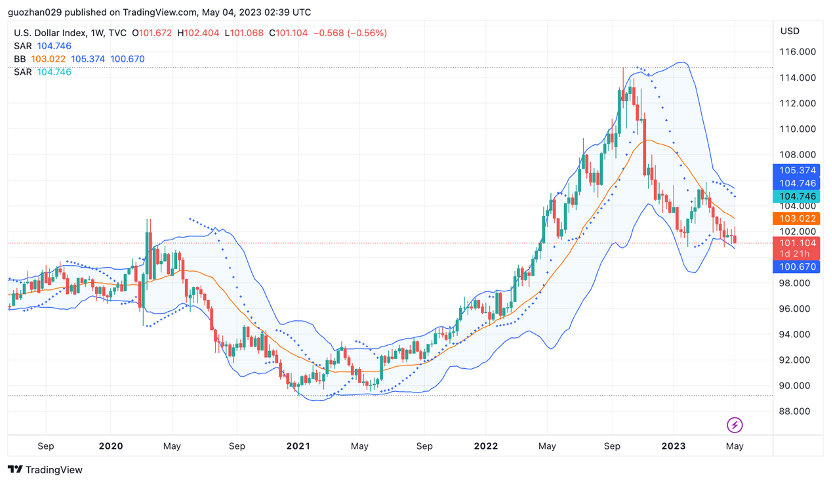The image size is (832, 484).
Task: Click the 98.000 price axis label
Action: tap(794, 283)
